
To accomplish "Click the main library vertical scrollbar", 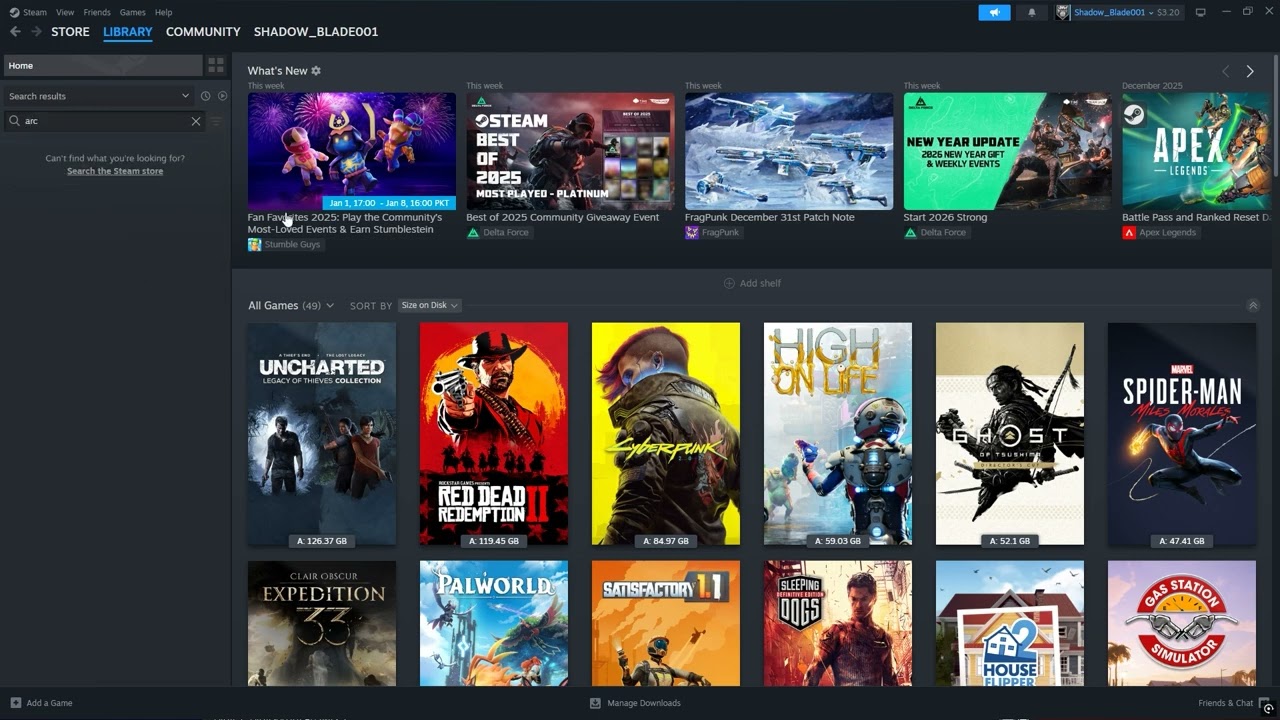I will point(1275,115).
